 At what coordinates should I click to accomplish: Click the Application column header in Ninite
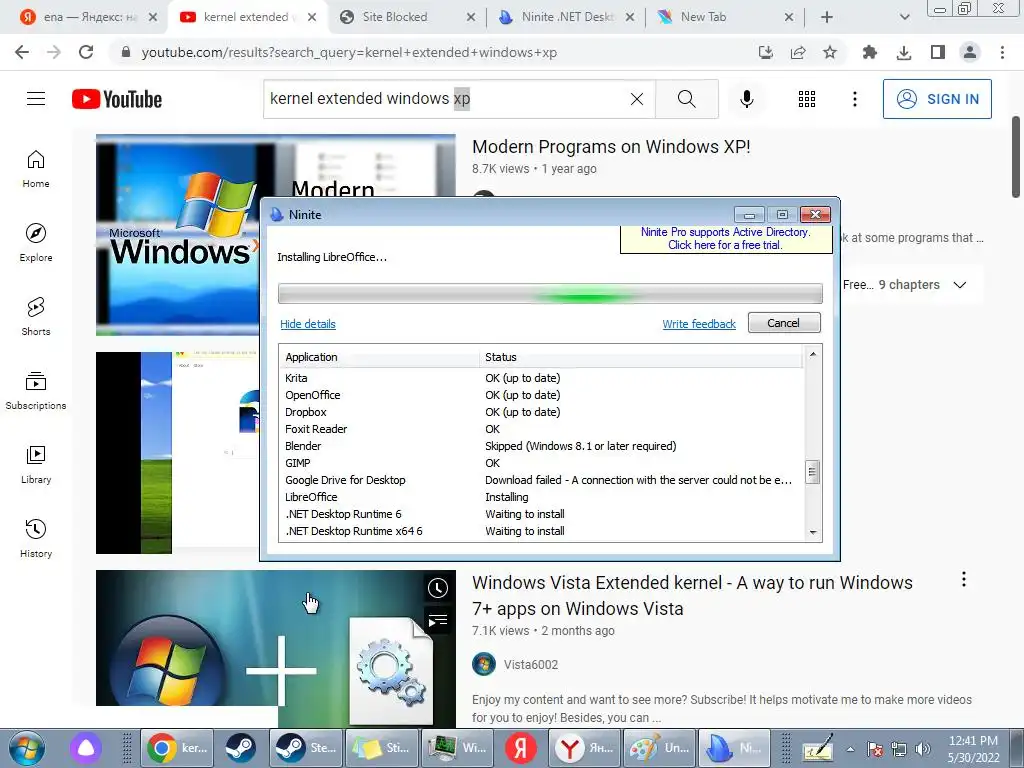pyautogui.click(x=379, y=357)
